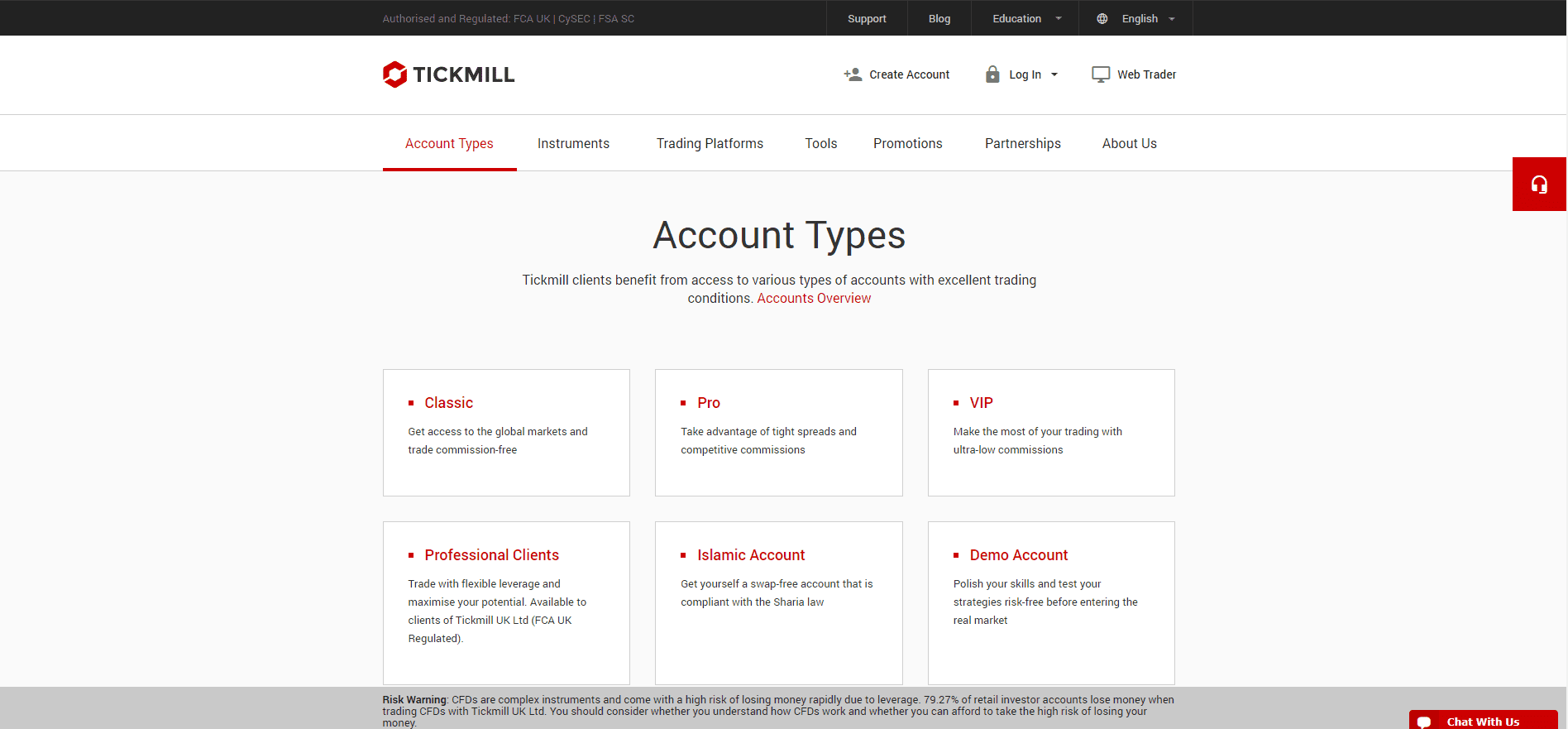This screenshot has width=1568, height=729.
Task: Open the English language dropdown
Action: tap(1135, 18)
